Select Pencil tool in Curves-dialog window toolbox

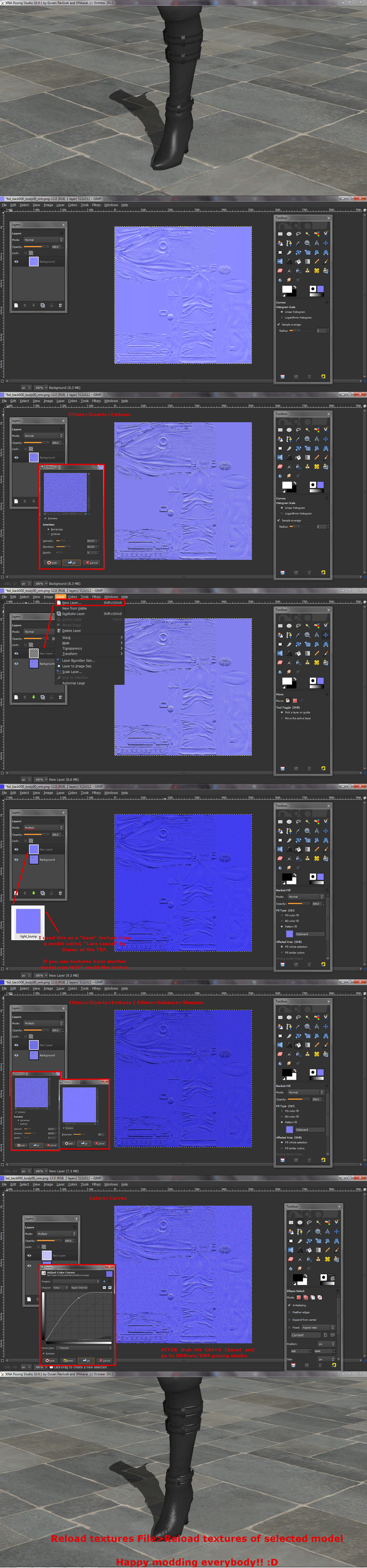[x=328, y=1250]
